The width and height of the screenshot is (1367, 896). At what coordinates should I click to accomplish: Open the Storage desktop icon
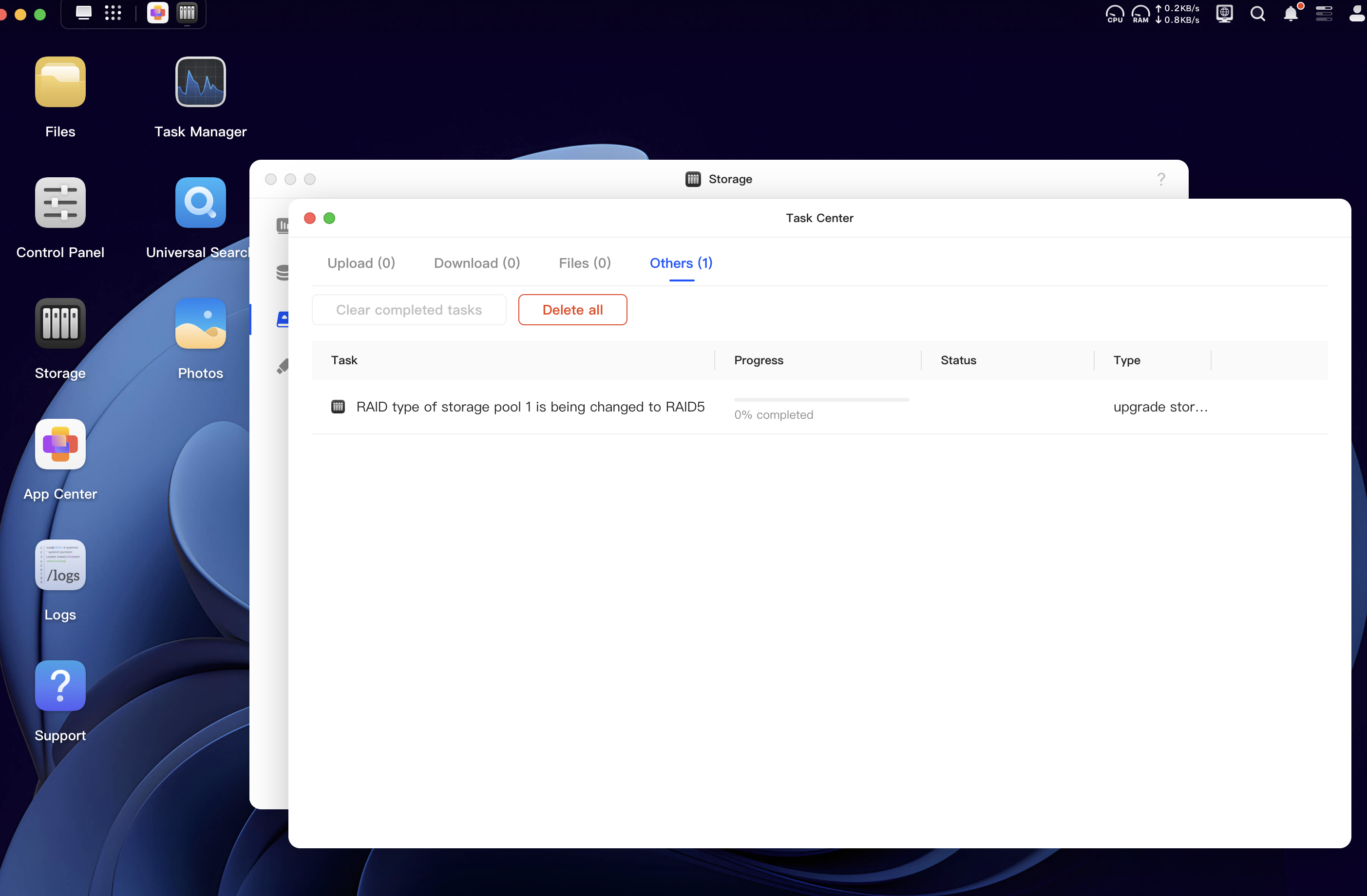click(x=60, y=323)
